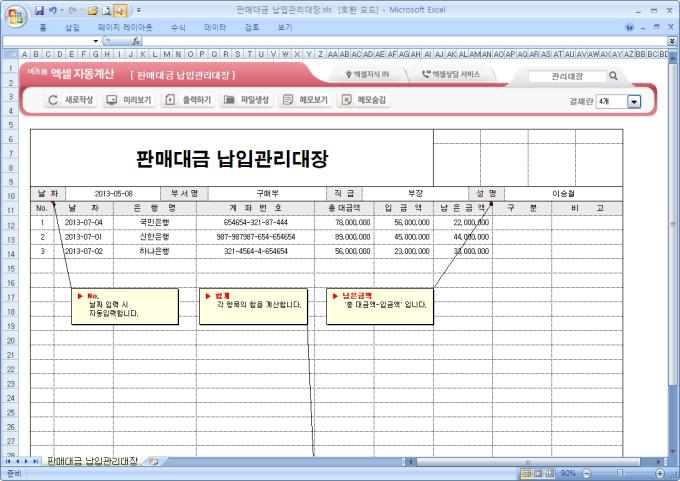
Task: Select the 45,000,000 deposit cell
Action: coord(404,237)
